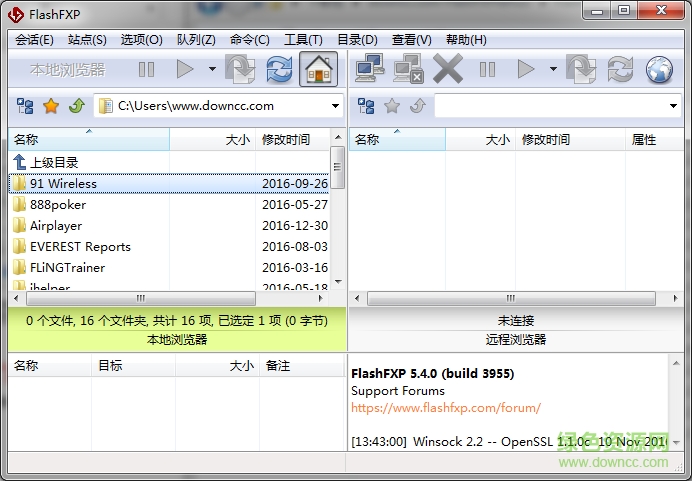The image size is (692, 481).
Task: Open the FlashFXP forum link
Action: pyautogui.click(x=445, y=407)
